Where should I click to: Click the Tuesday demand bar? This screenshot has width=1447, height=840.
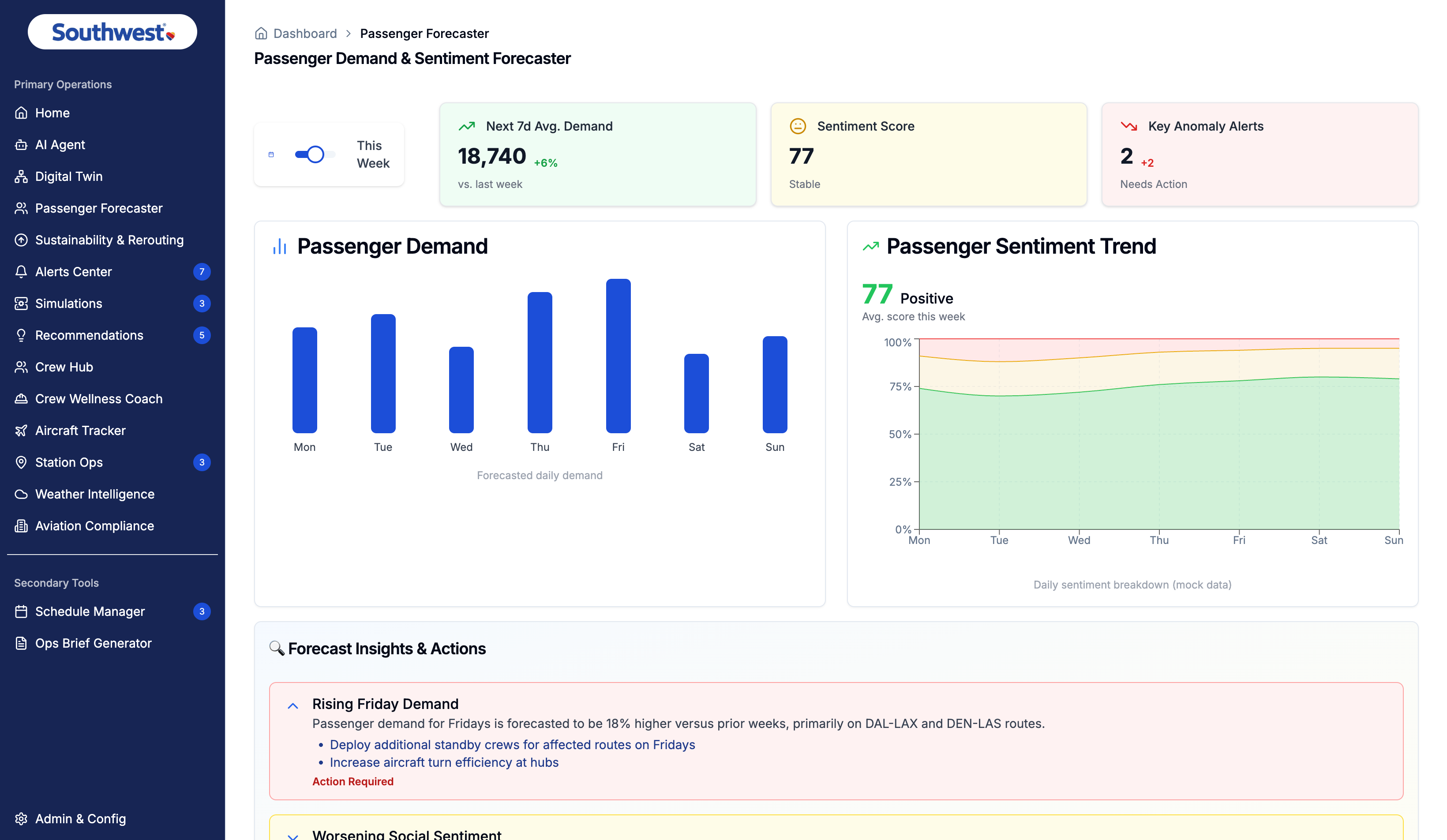pyautogui.click(x=383, y=373)
